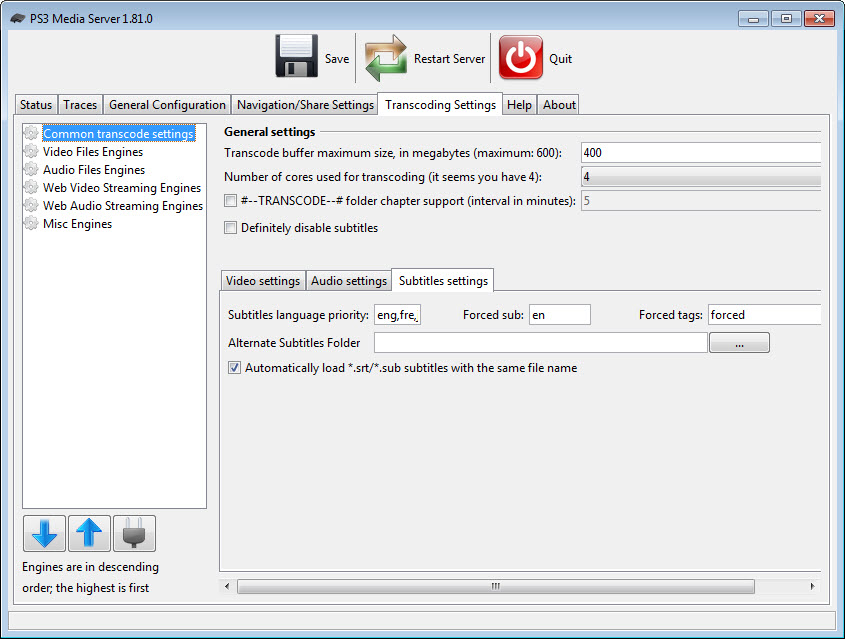Browse for Alternate Subtitles Folder (...)

(x=739, y=343)
